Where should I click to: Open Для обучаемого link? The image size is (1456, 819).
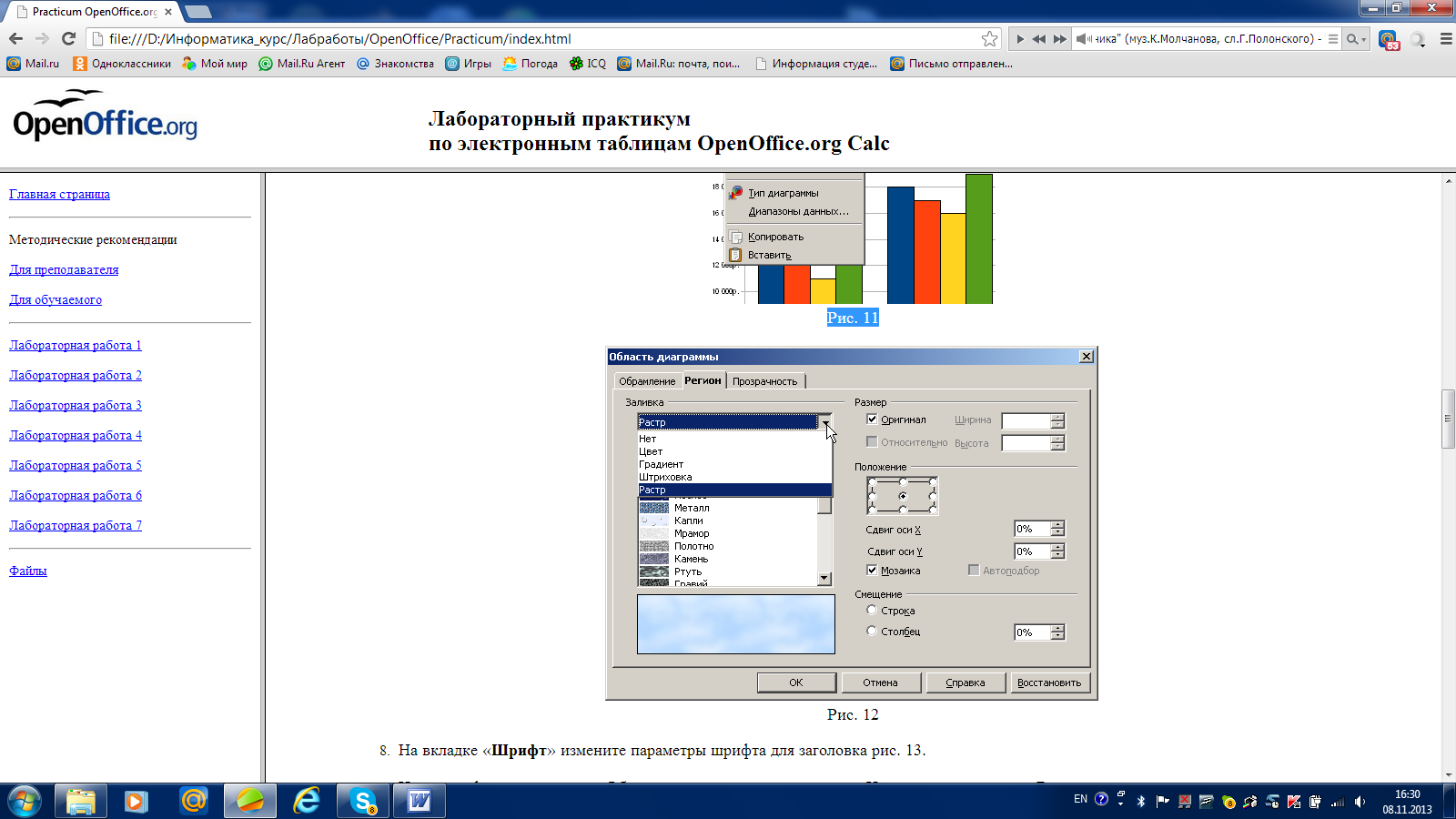click(56, 299)
